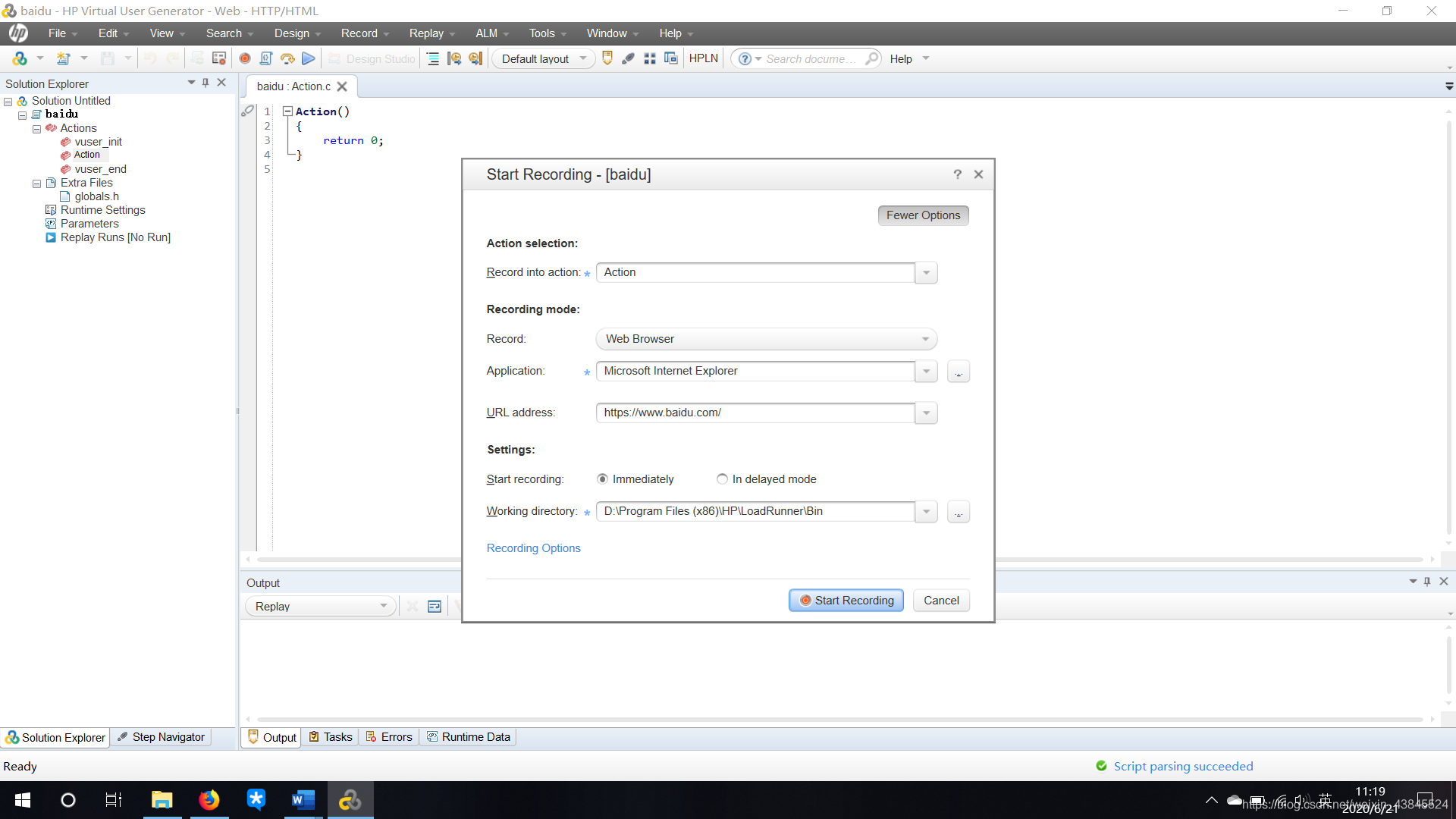Collapse the Actions tree node
Screen dimensions: 1456x819
[36, 129]
